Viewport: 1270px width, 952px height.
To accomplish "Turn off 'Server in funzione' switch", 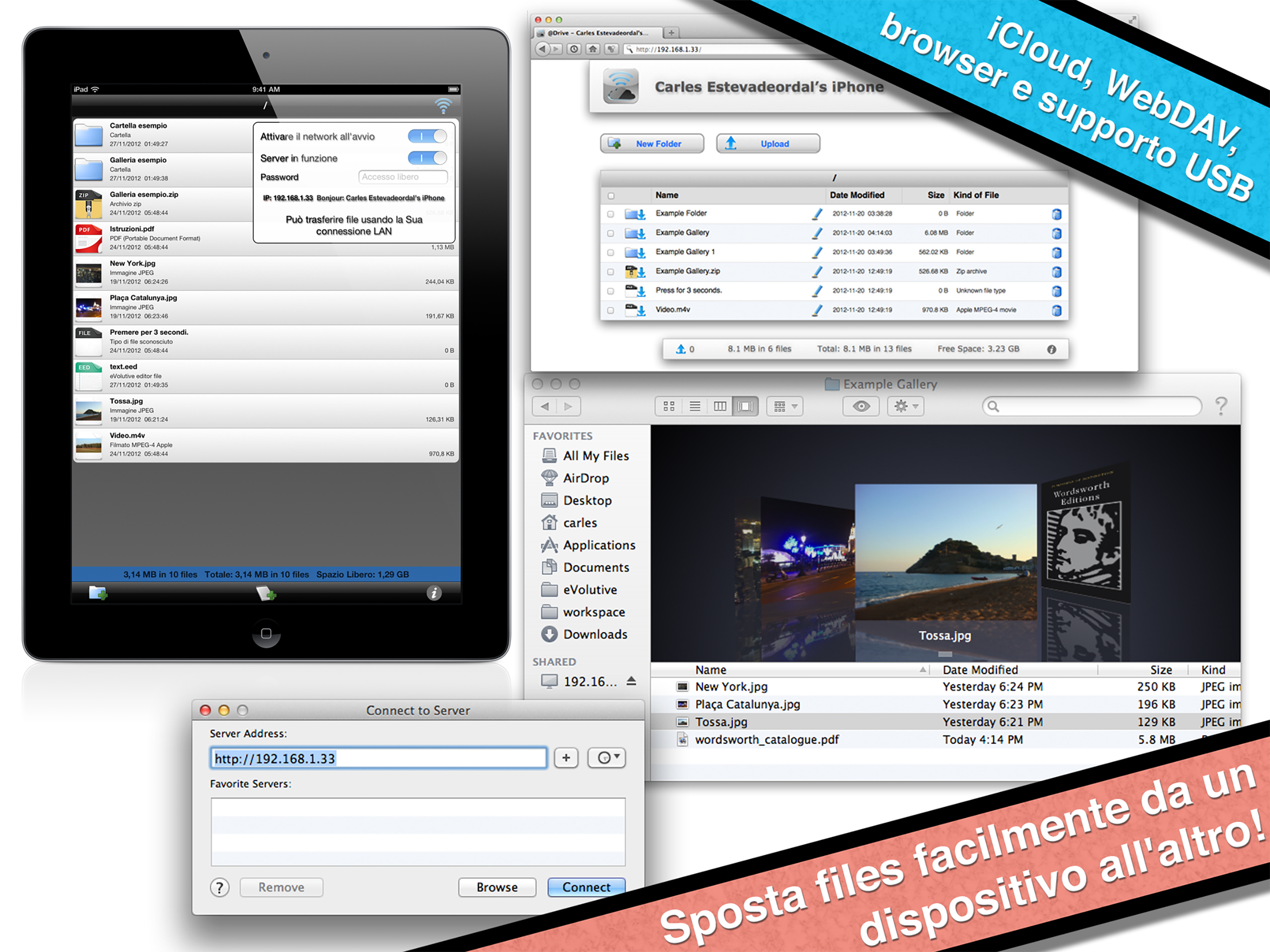I will (427, 158).
